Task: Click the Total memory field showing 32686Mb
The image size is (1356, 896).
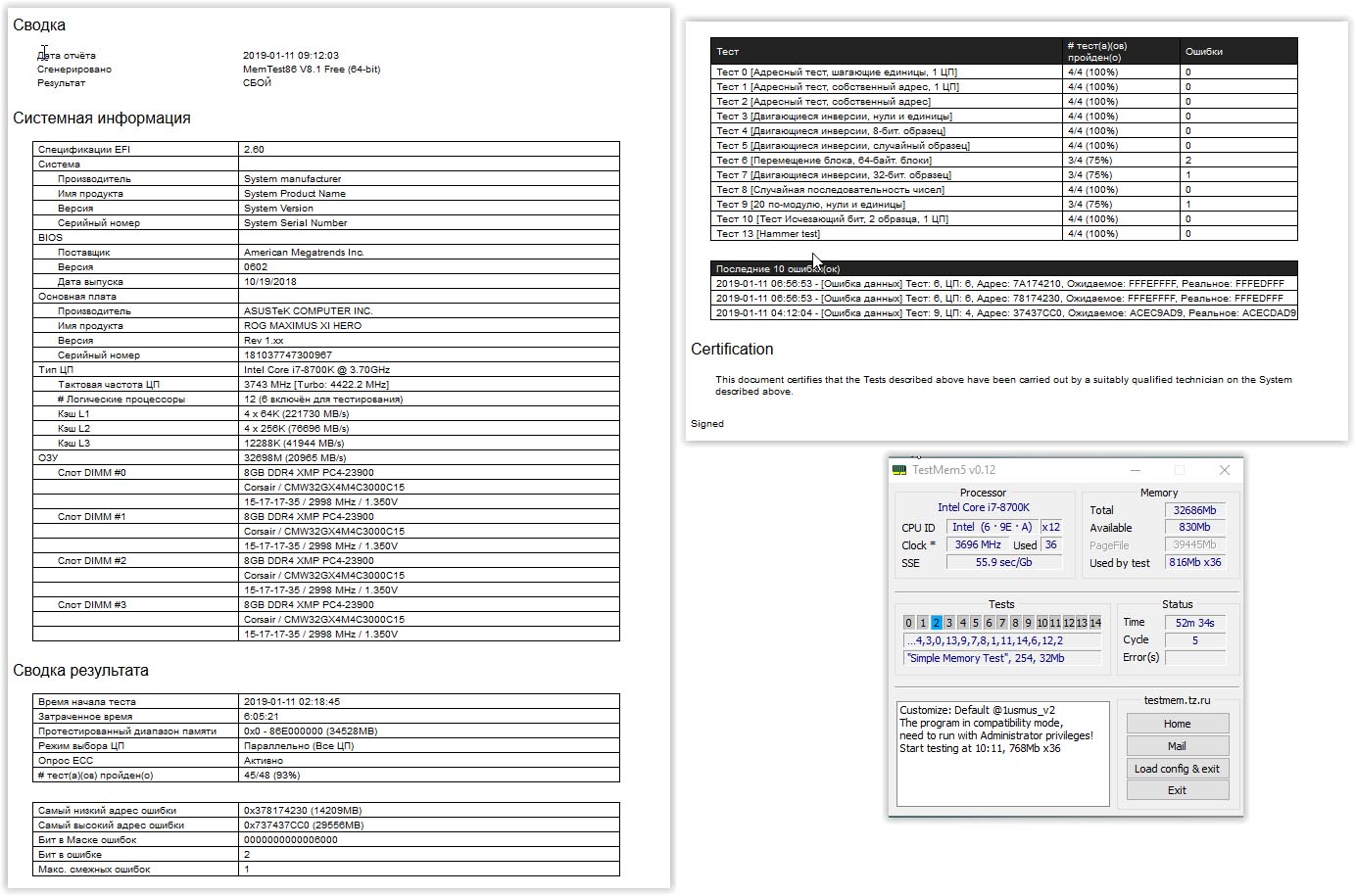Action: [1194, 510]
